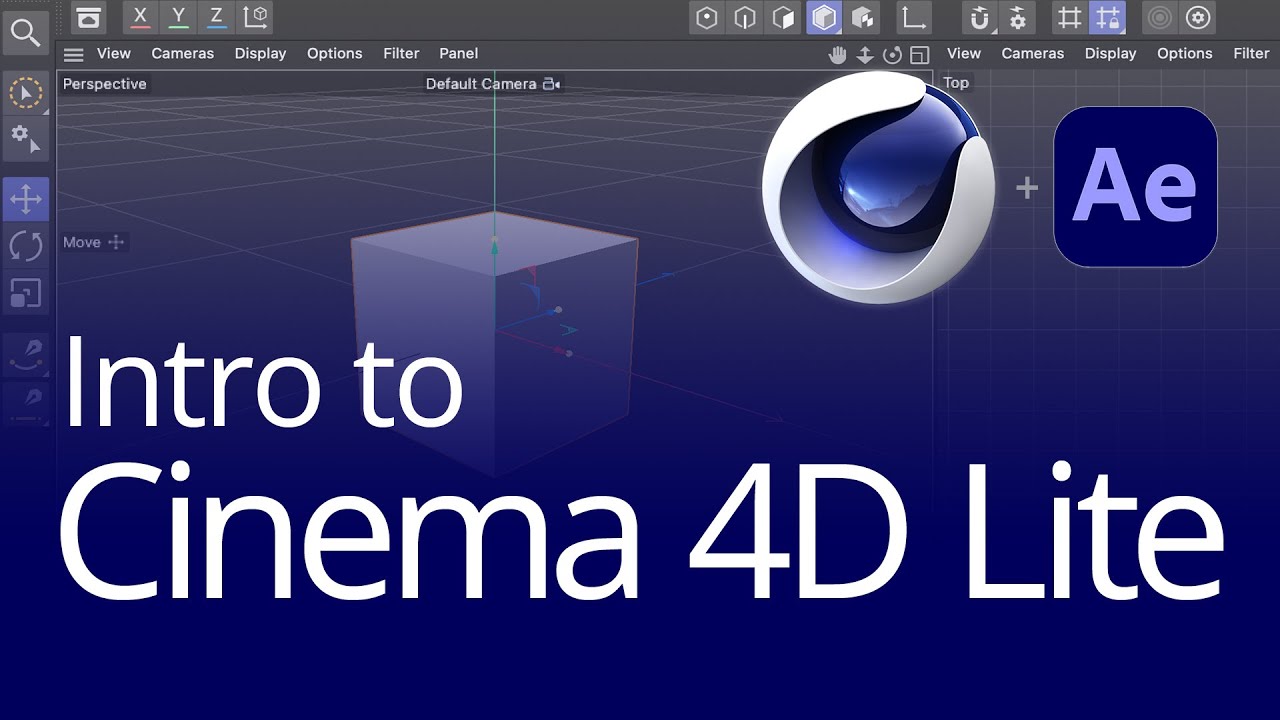
Task: Toggle the Z axis lock
Action: click(216, 17)
